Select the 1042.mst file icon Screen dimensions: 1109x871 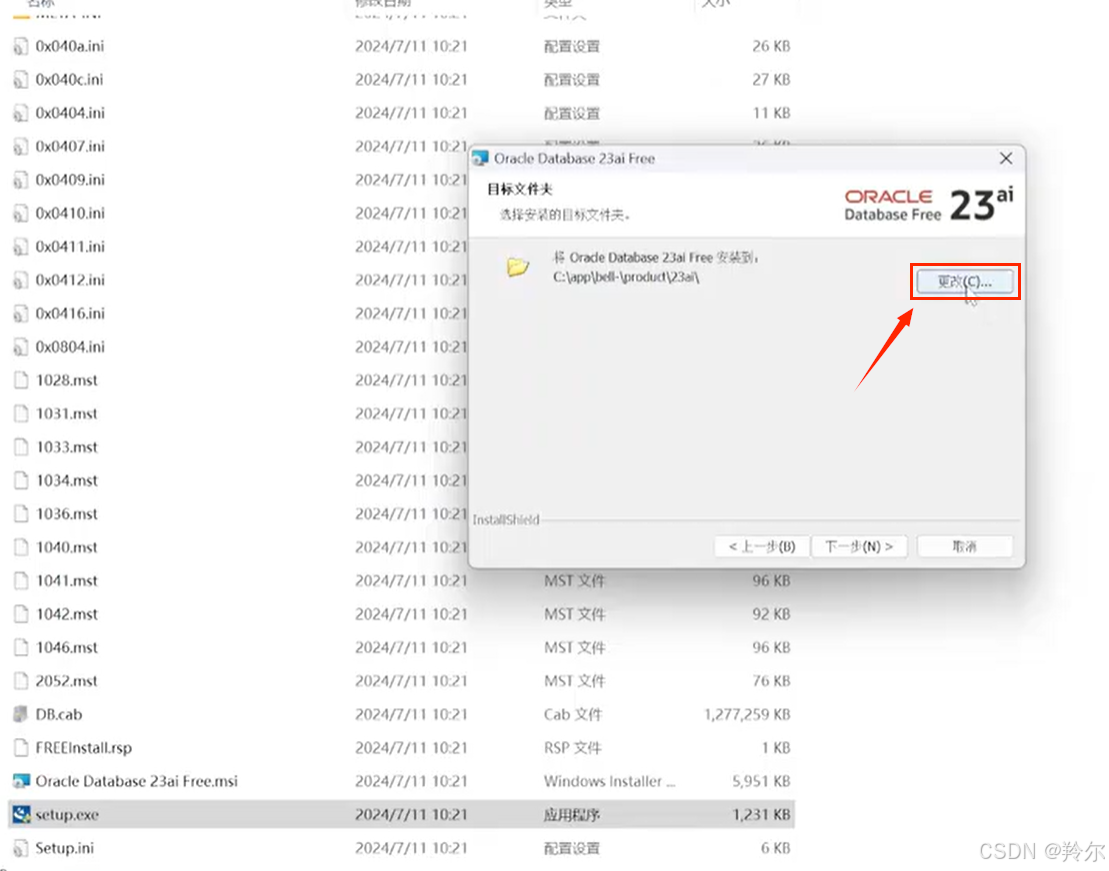(x=21, y=614)
